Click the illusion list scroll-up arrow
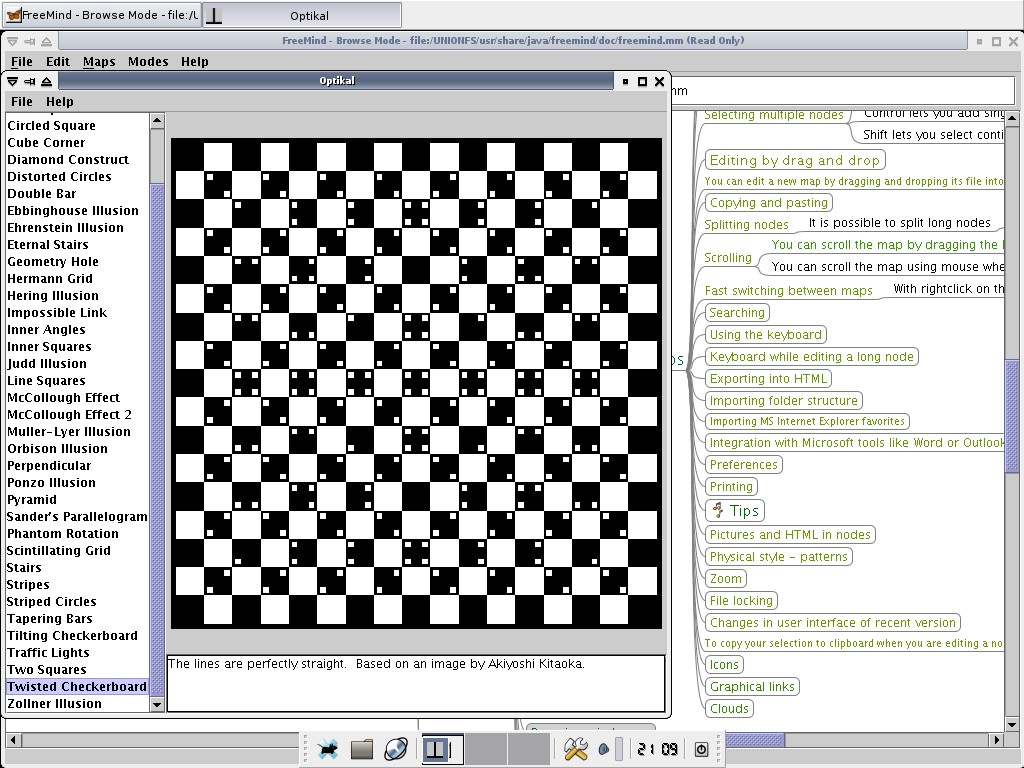1024x768 pixels. (157, 120)
